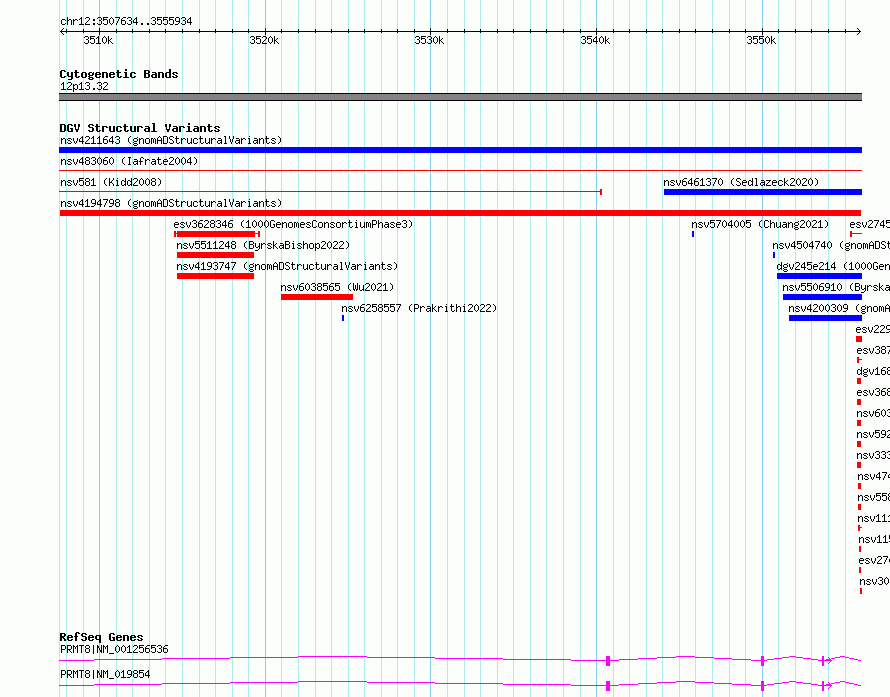Open the nsv5704005 (Chuang2021) label
This screenshot has height=697, width=890.
pyautogui.click(x=760, y=224)
